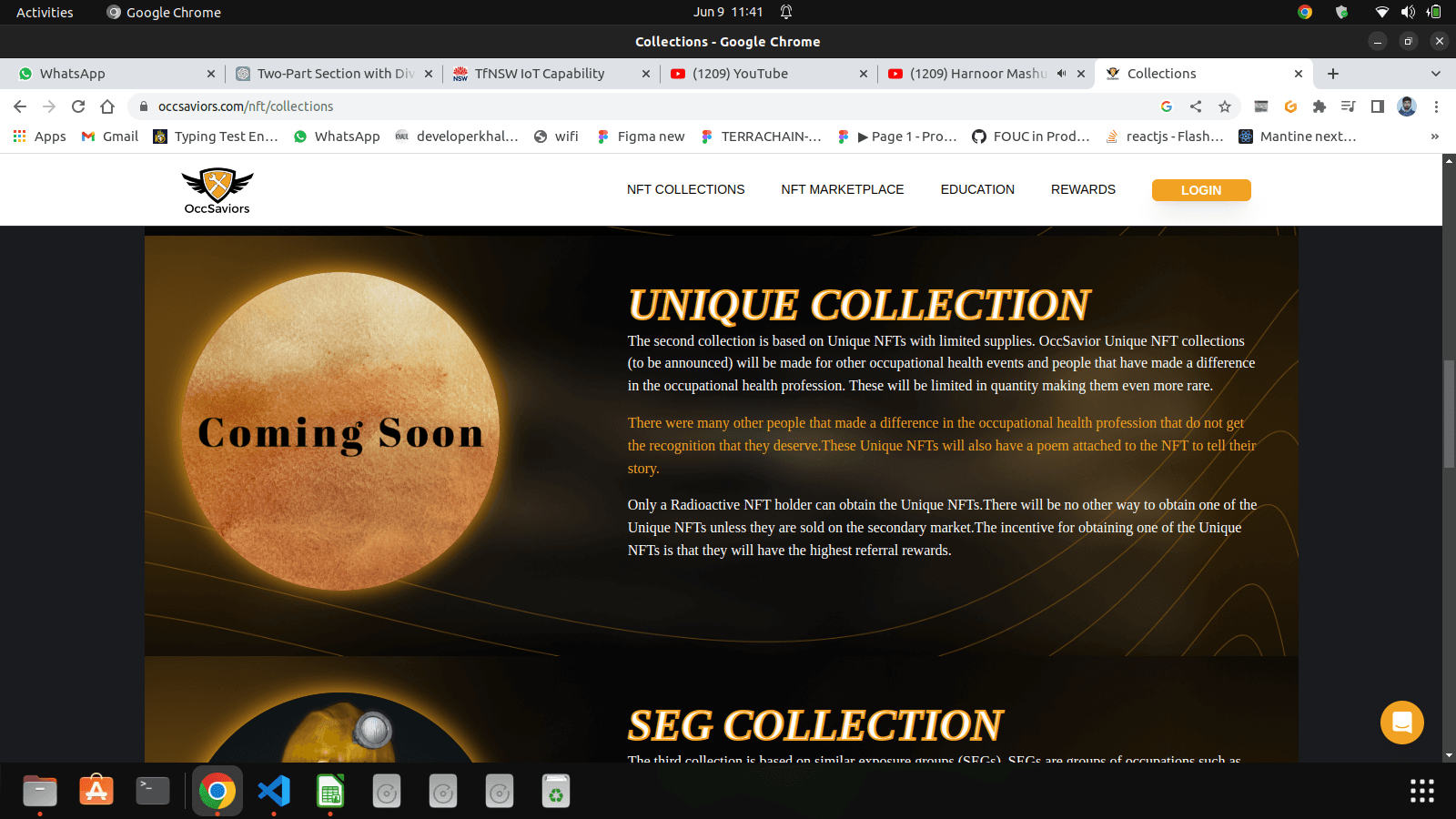Open Typing Test bookmark
This screenshot has height=819, width=1456.
click(216, 136)
